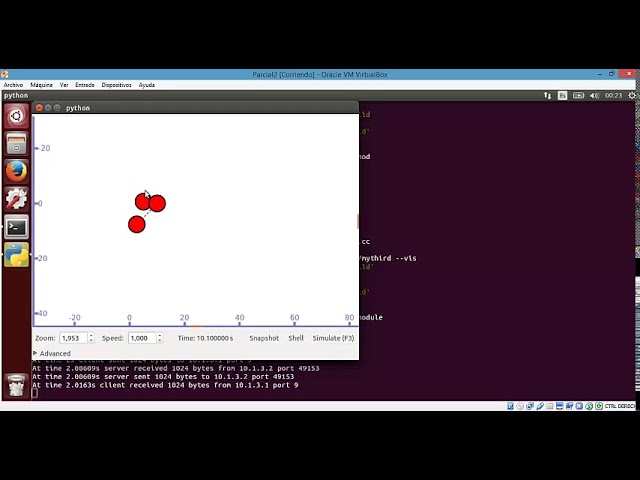Select the Python app icon in the dock
640x480 pixels.
point(16,255)
